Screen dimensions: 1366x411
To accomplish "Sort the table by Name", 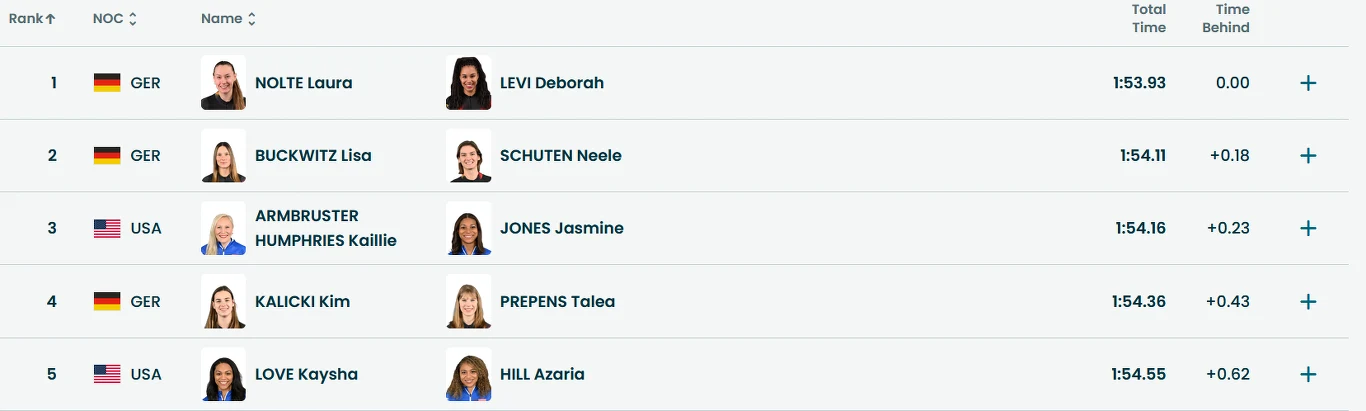I will pyautogui.click(x=228, y=19).
